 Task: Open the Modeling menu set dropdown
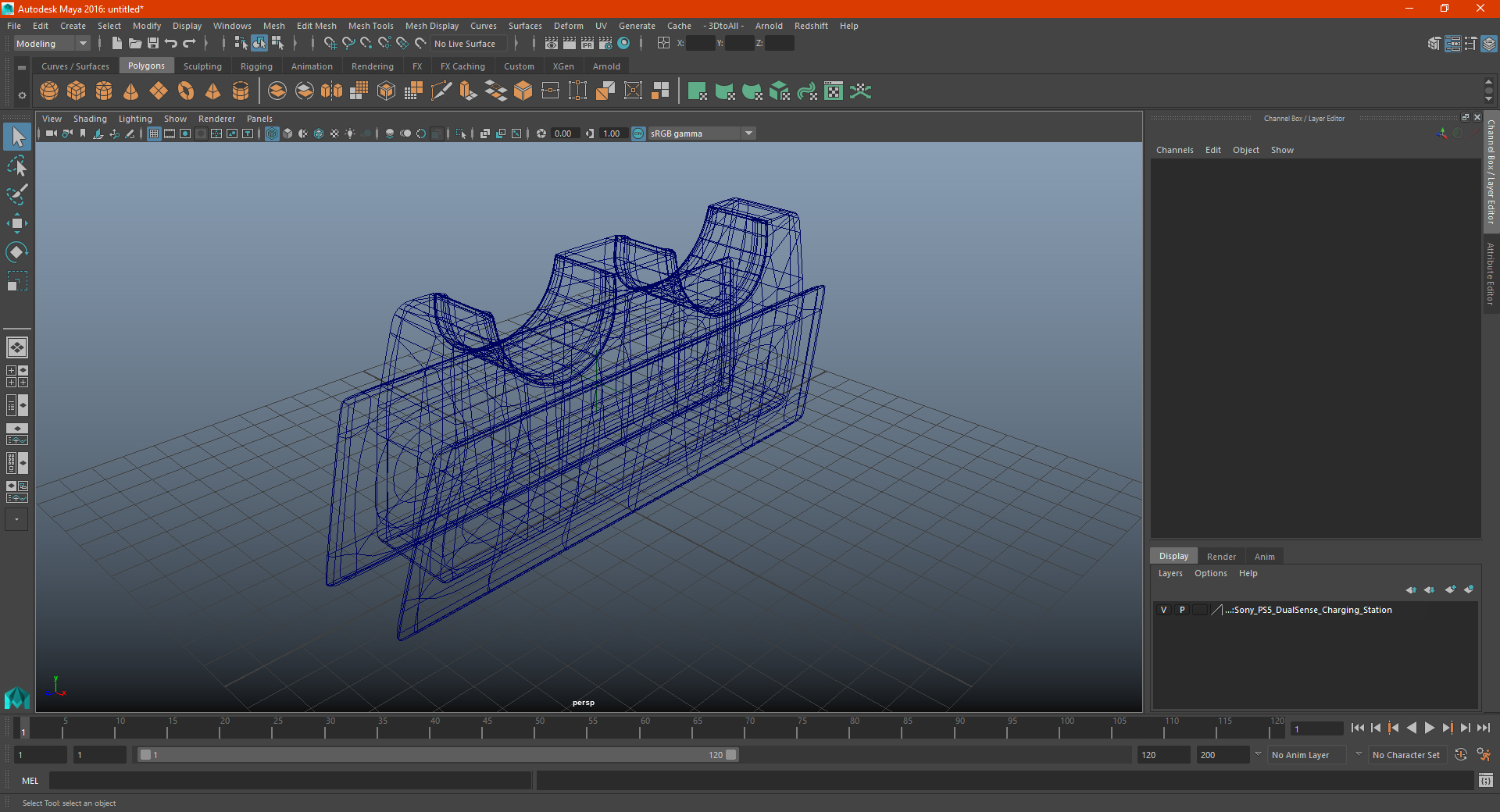click(52, 44)
